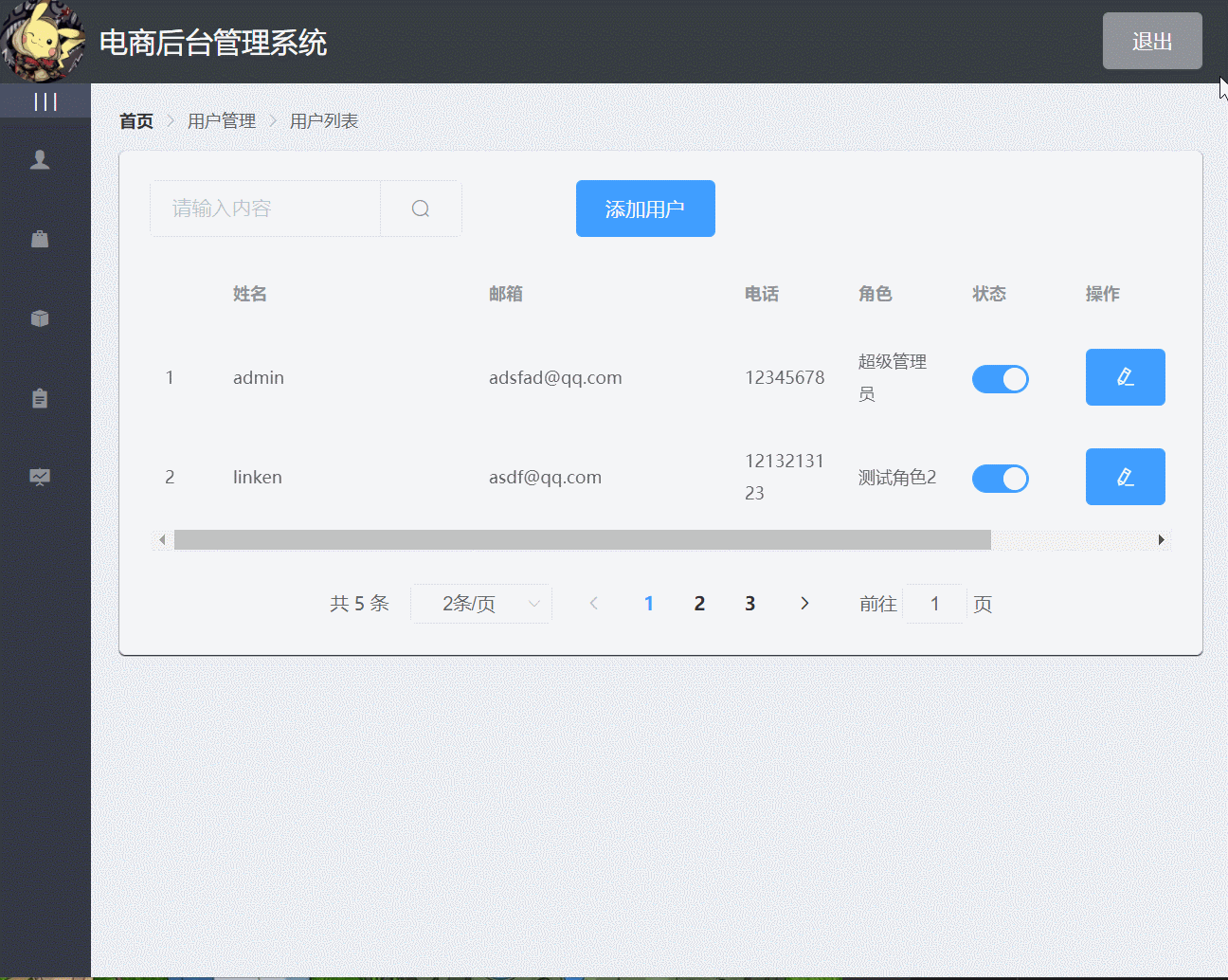The width and height of the screenshot is (1228, 980).
Task: Toggle the status switch for linken
Action: pyautogui.click(x=1000, y=479)
